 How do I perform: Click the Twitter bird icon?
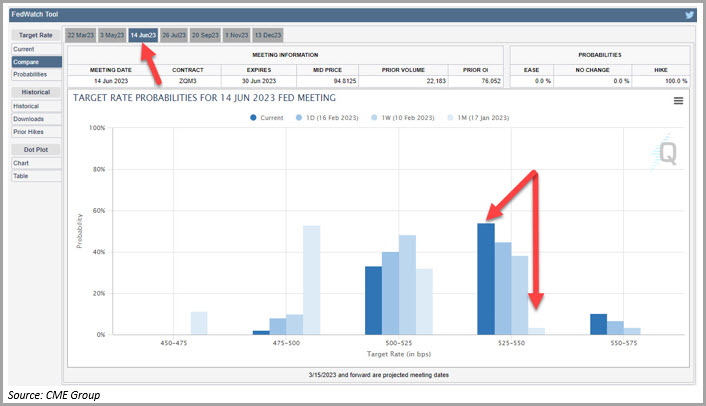(689, 15)
